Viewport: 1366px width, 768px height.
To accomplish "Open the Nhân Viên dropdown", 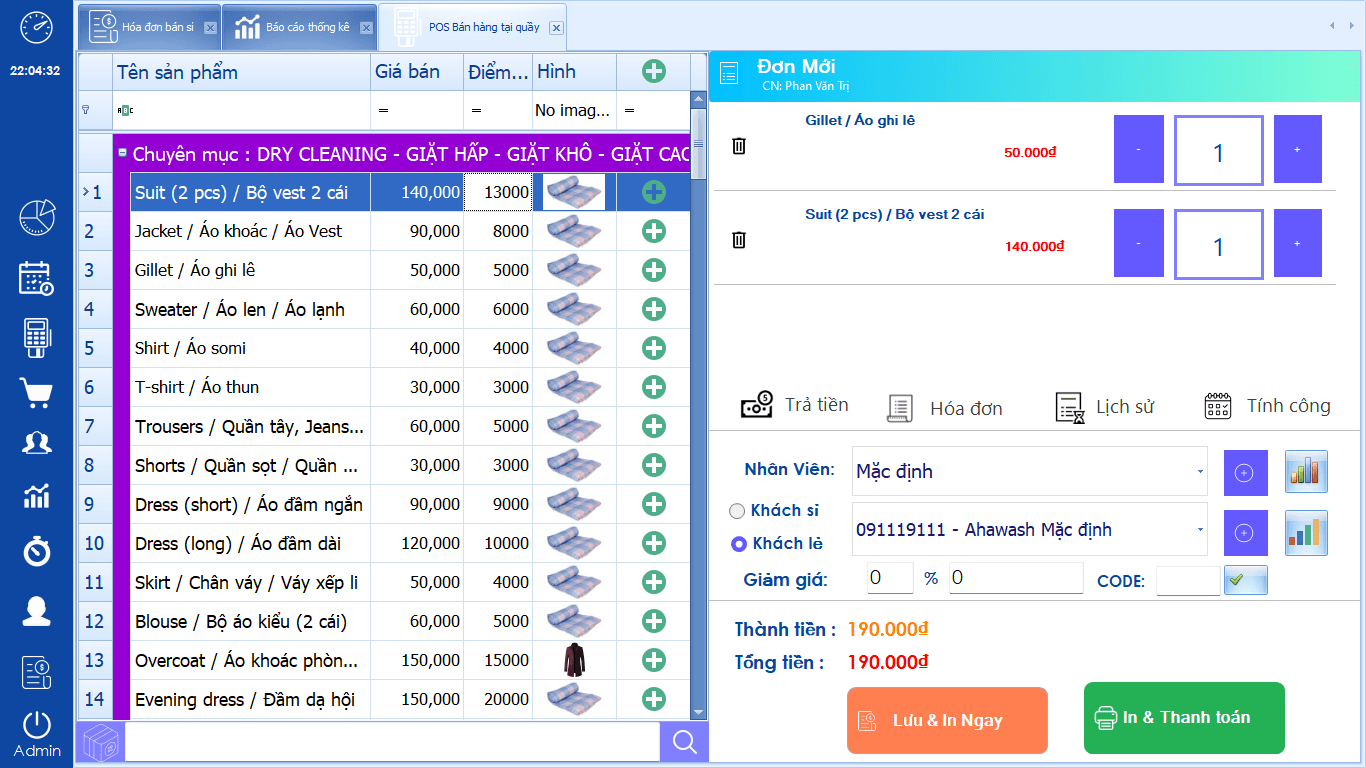I will tap(1200, 472).
